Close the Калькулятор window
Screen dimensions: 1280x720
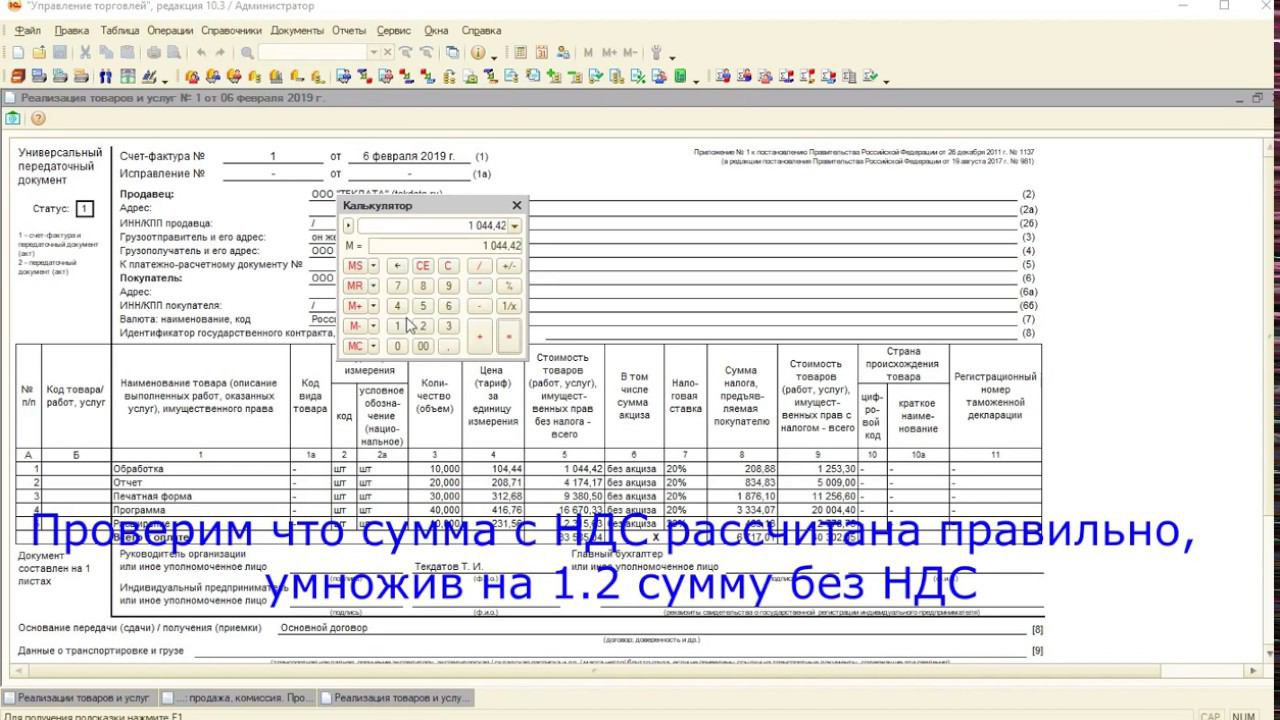pyautogui.click(x=516, y=205)
